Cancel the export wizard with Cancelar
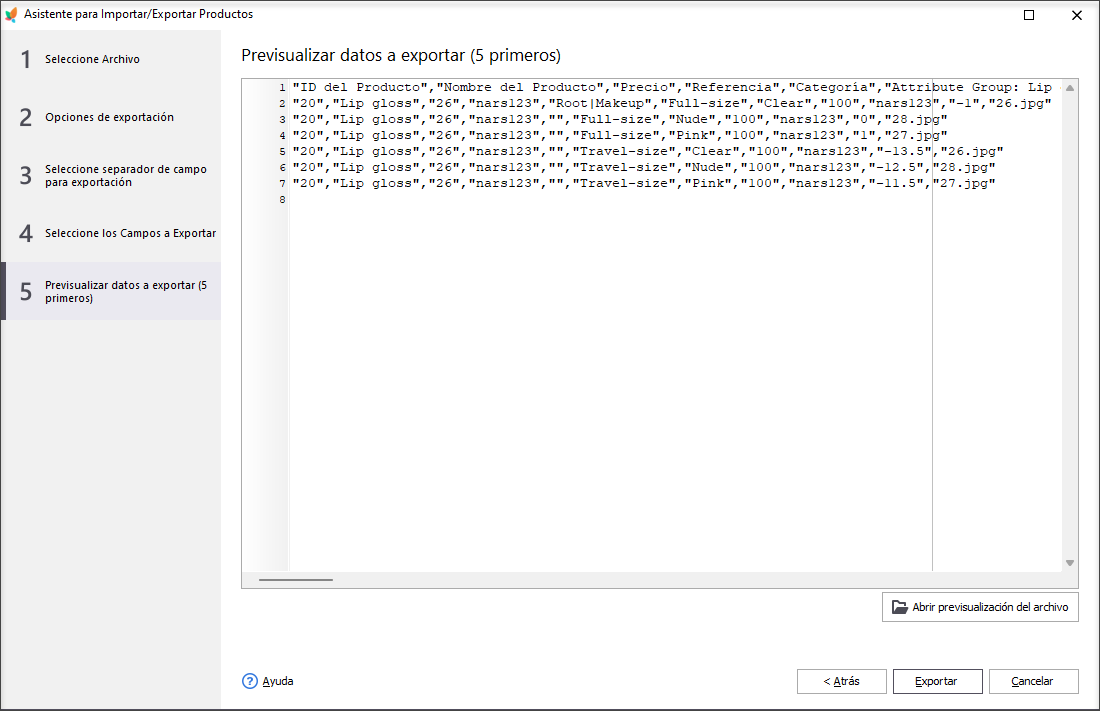 click(1033, 681)
